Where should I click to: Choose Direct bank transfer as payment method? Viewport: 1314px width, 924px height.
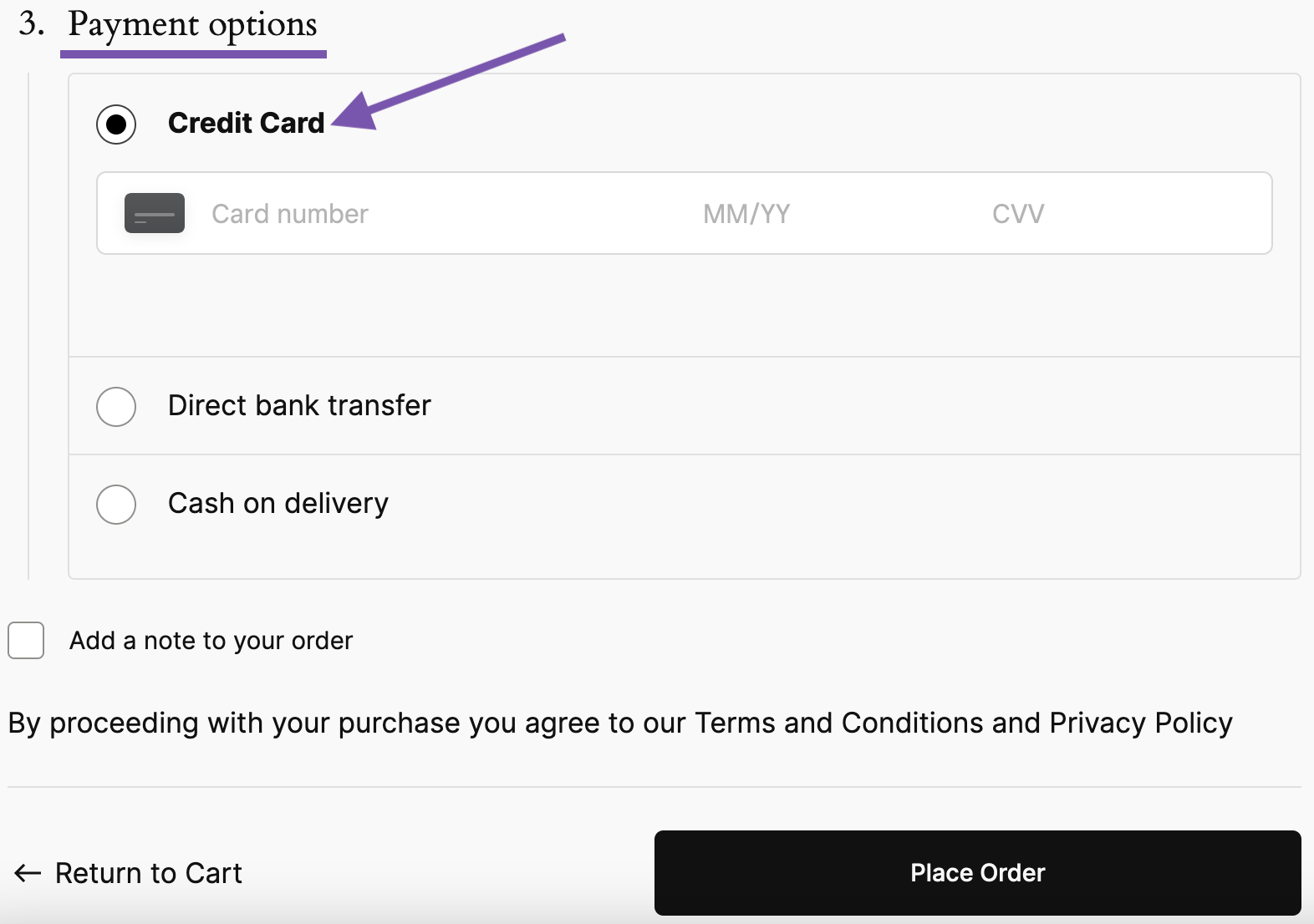(116, 406)
